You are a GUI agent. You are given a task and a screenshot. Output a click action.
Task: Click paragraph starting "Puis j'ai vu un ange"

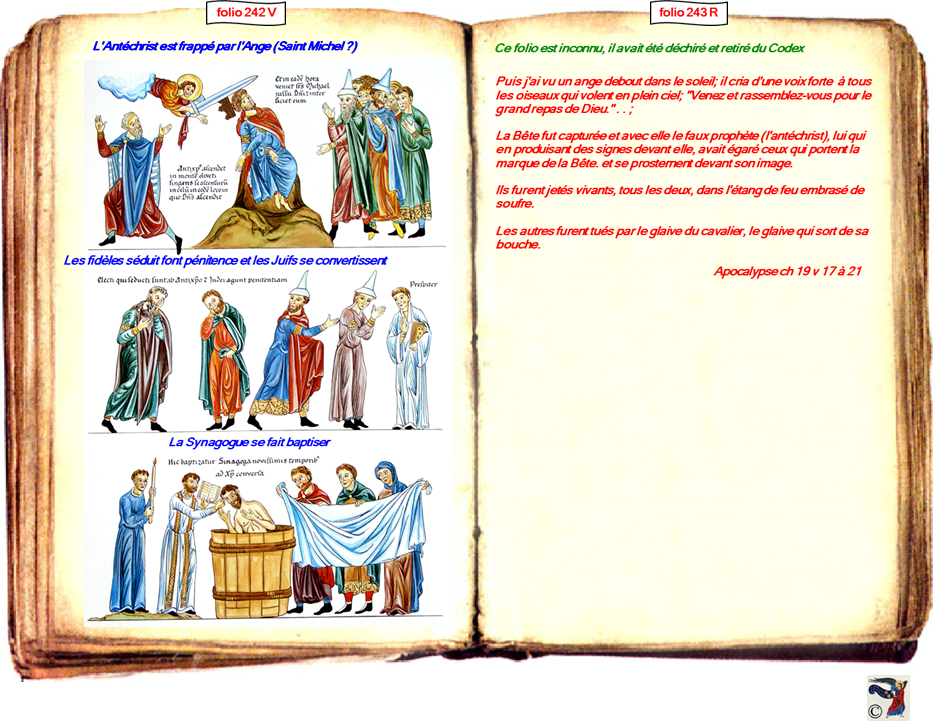(684, 95)
